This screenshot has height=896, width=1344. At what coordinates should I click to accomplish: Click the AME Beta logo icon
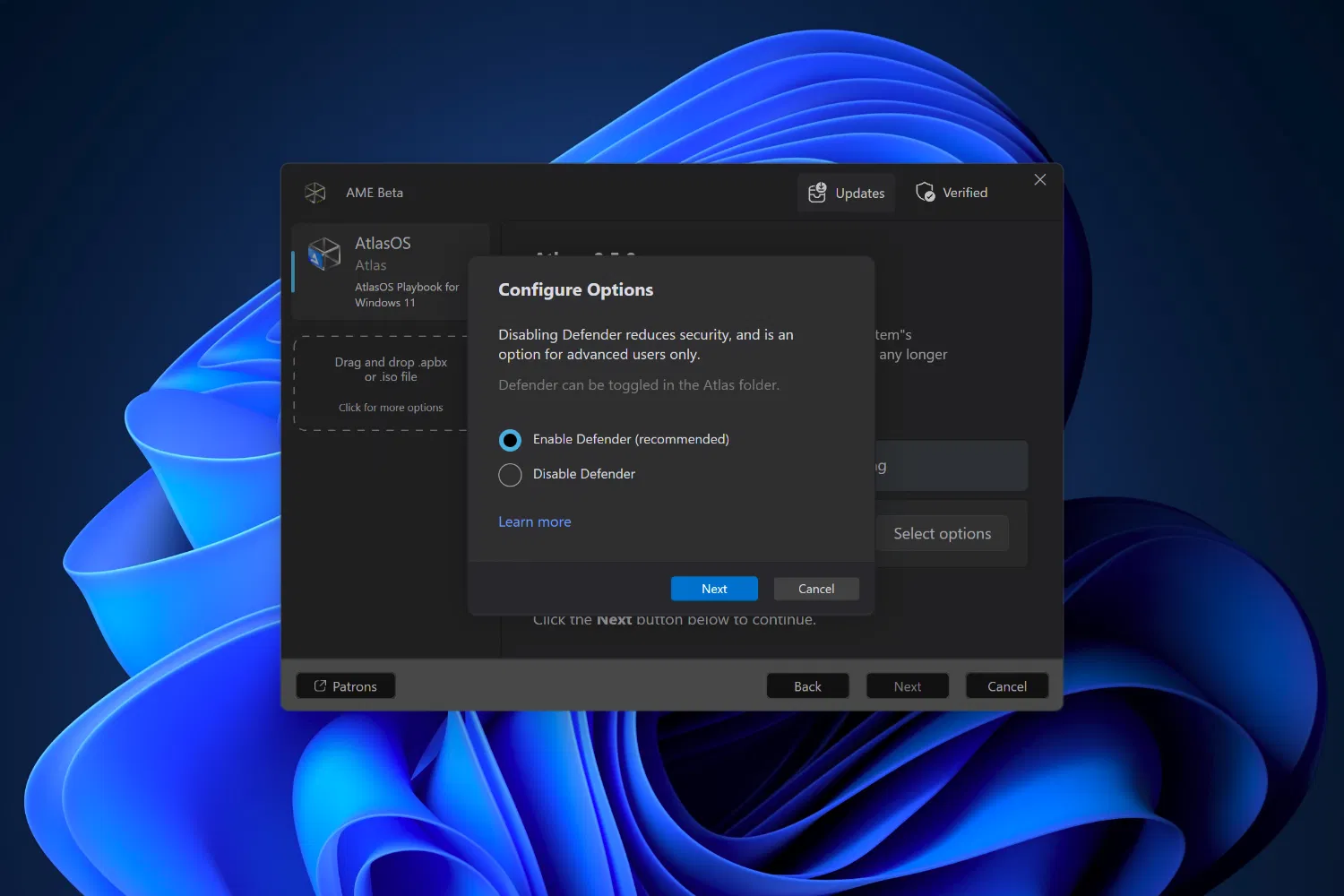click(x=315, y=193)
